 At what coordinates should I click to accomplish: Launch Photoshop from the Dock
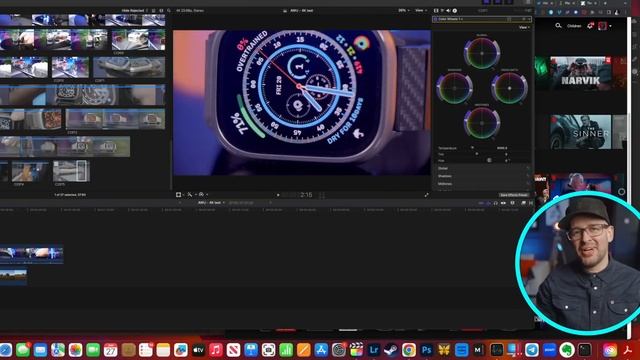426,350
